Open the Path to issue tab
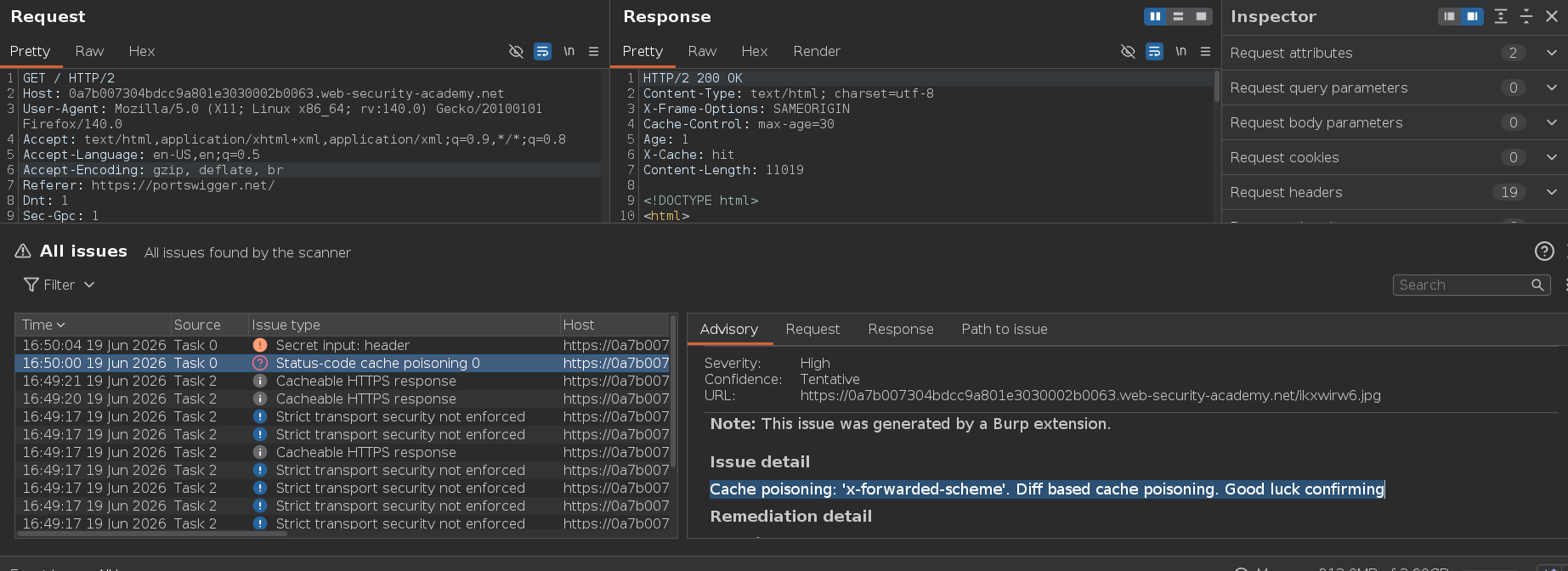Screen dimensions: 1568x571 [1005, 329]
